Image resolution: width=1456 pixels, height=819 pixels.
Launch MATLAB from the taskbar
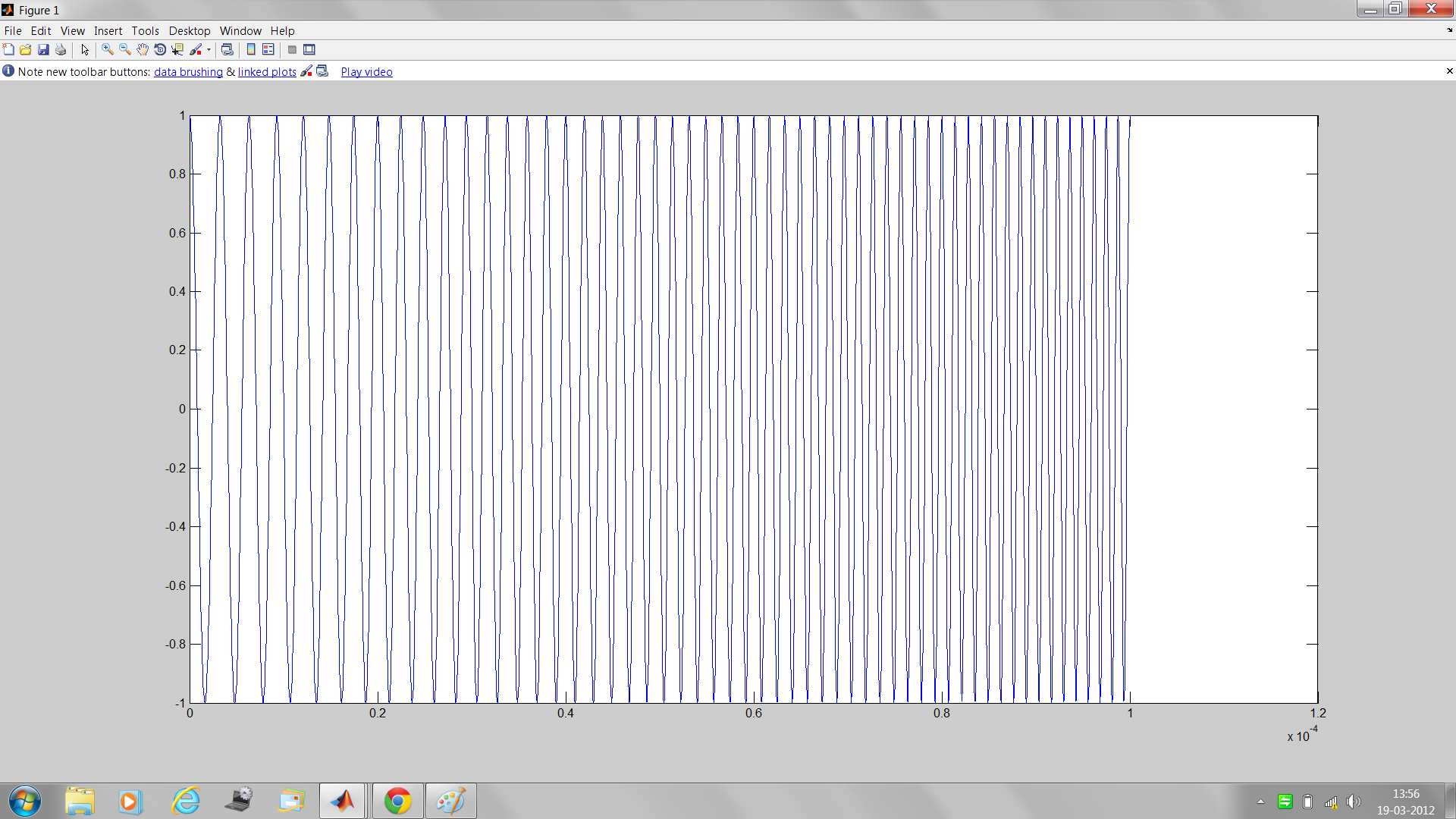point(343,800)
